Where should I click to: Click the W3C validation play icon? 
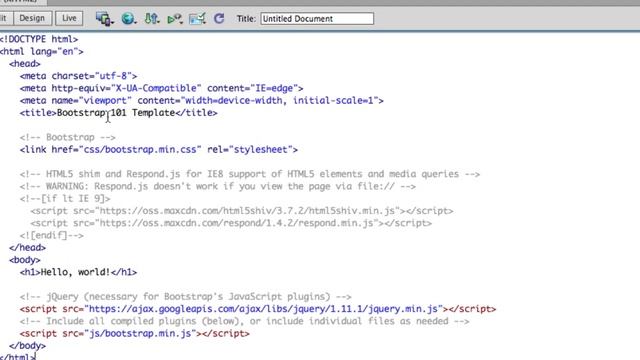coord(175,19)
